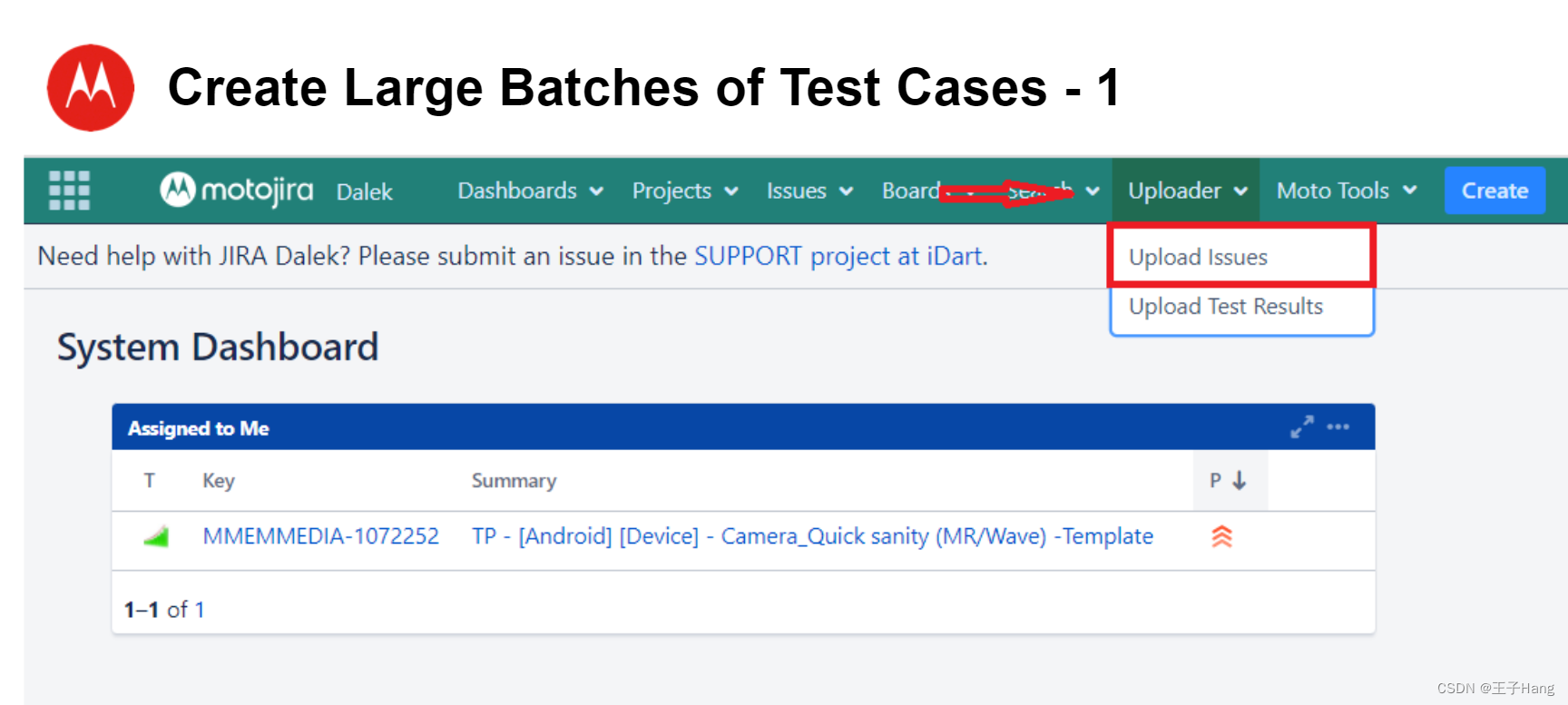This screenshot has height=705, width=1568.
Task: Maximize the Assigned to Me gadget
Action: click(1302, 426)
